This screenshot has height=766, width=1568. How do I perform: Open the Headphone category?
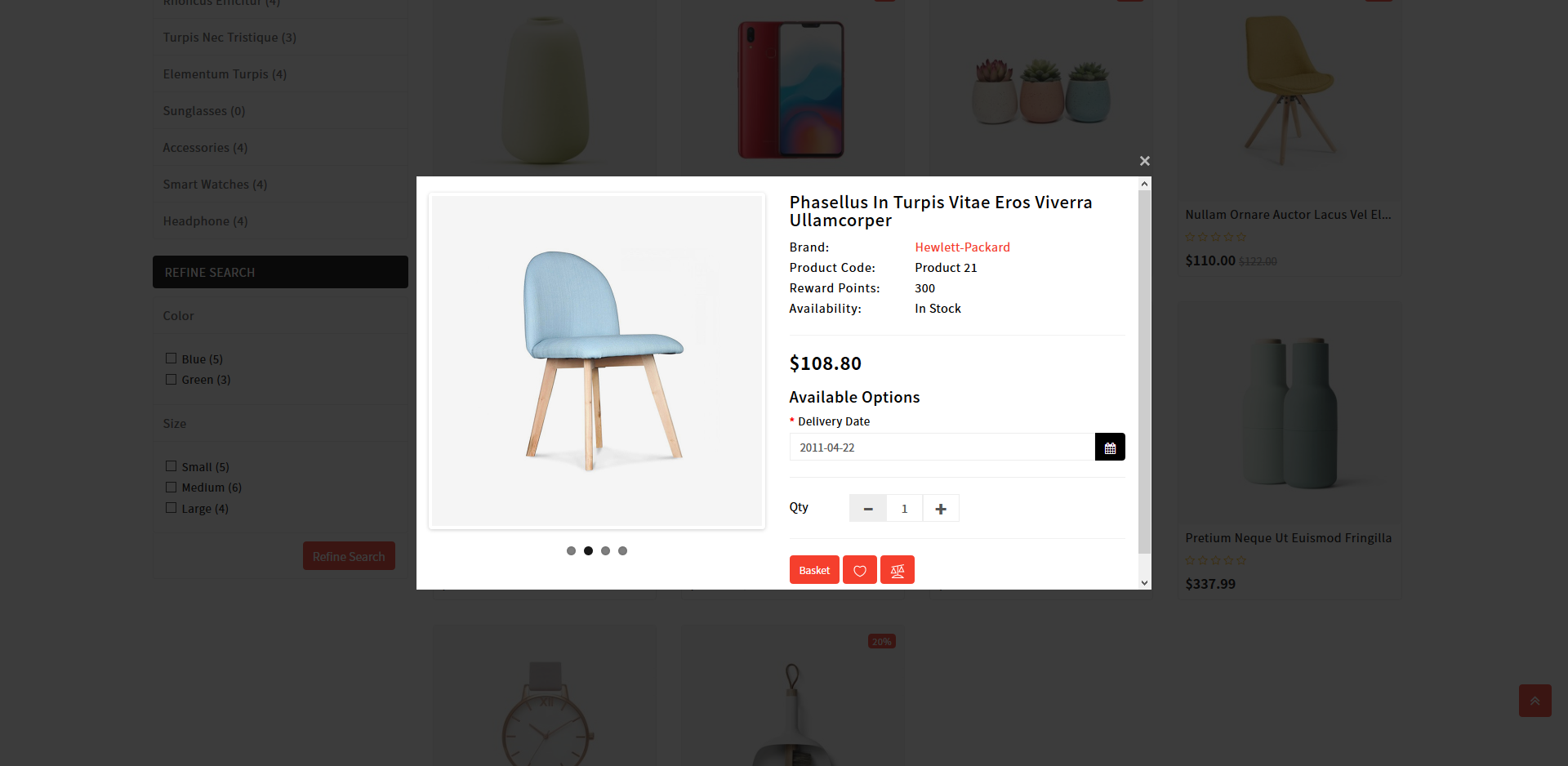(205, 221)
